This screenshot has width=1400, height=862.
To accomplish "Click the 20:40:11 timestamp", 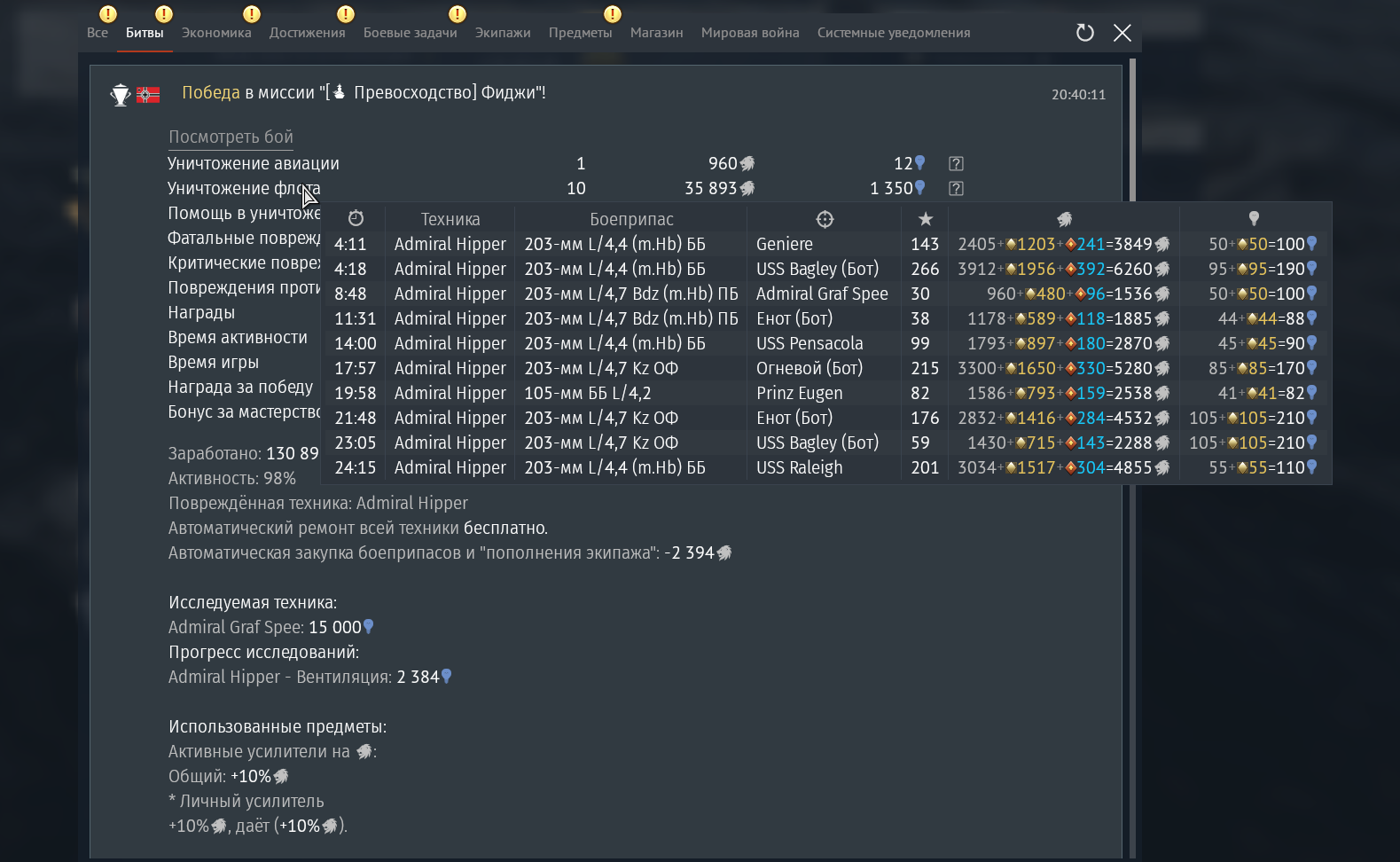I will click(1078, 95).
